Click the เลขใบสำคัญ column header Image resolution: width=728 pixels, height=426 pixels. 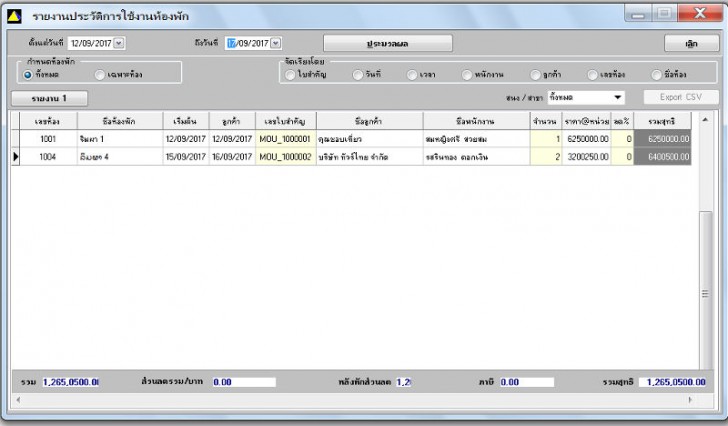coord(286,121)
